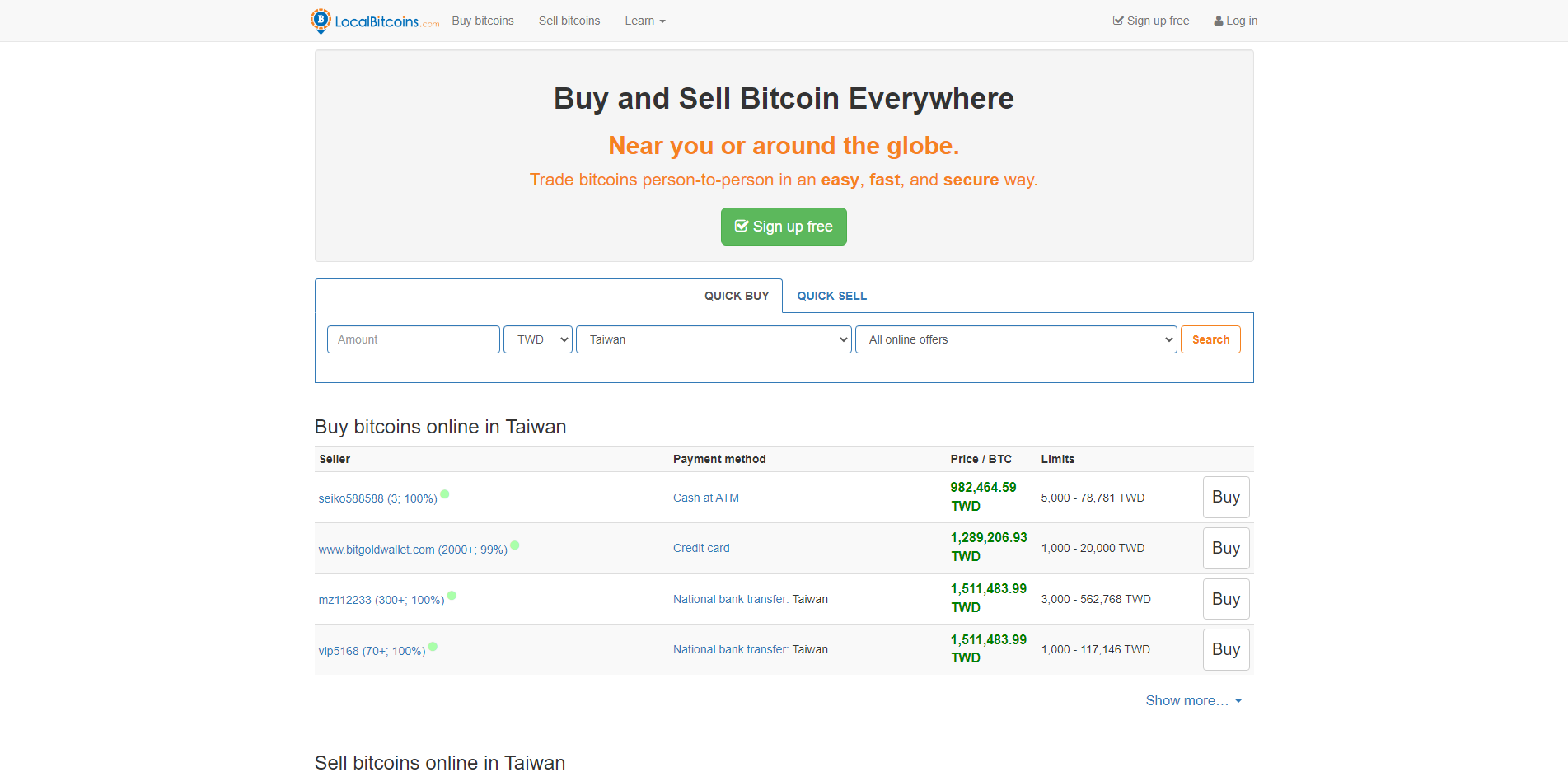Select the Quick Buy tab

coord(737,296)
